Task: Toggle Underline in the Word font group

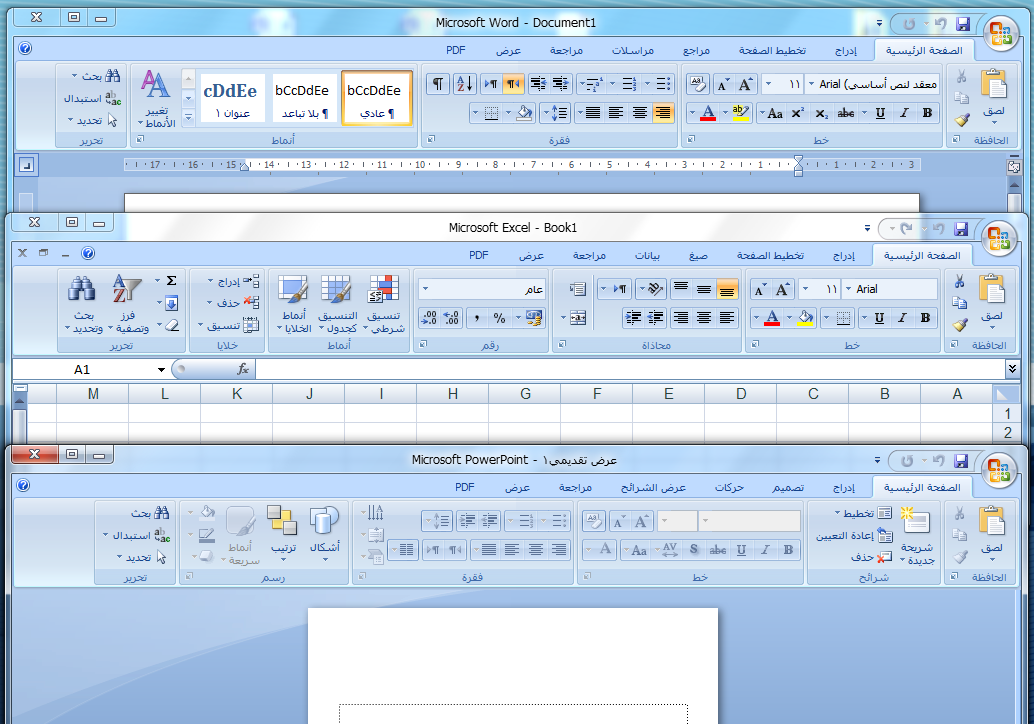Action: tap(880, 113)
